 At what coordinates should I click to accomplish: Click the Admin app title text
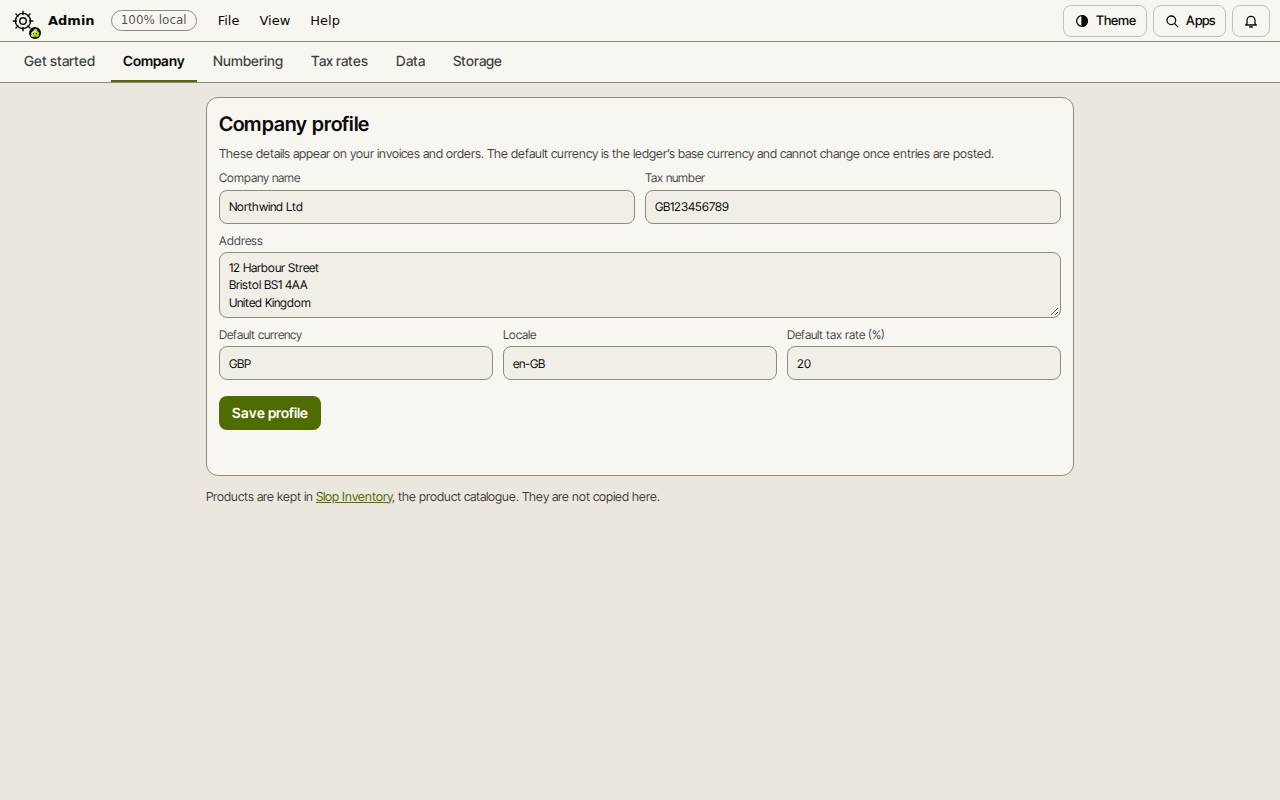(71, 20)
